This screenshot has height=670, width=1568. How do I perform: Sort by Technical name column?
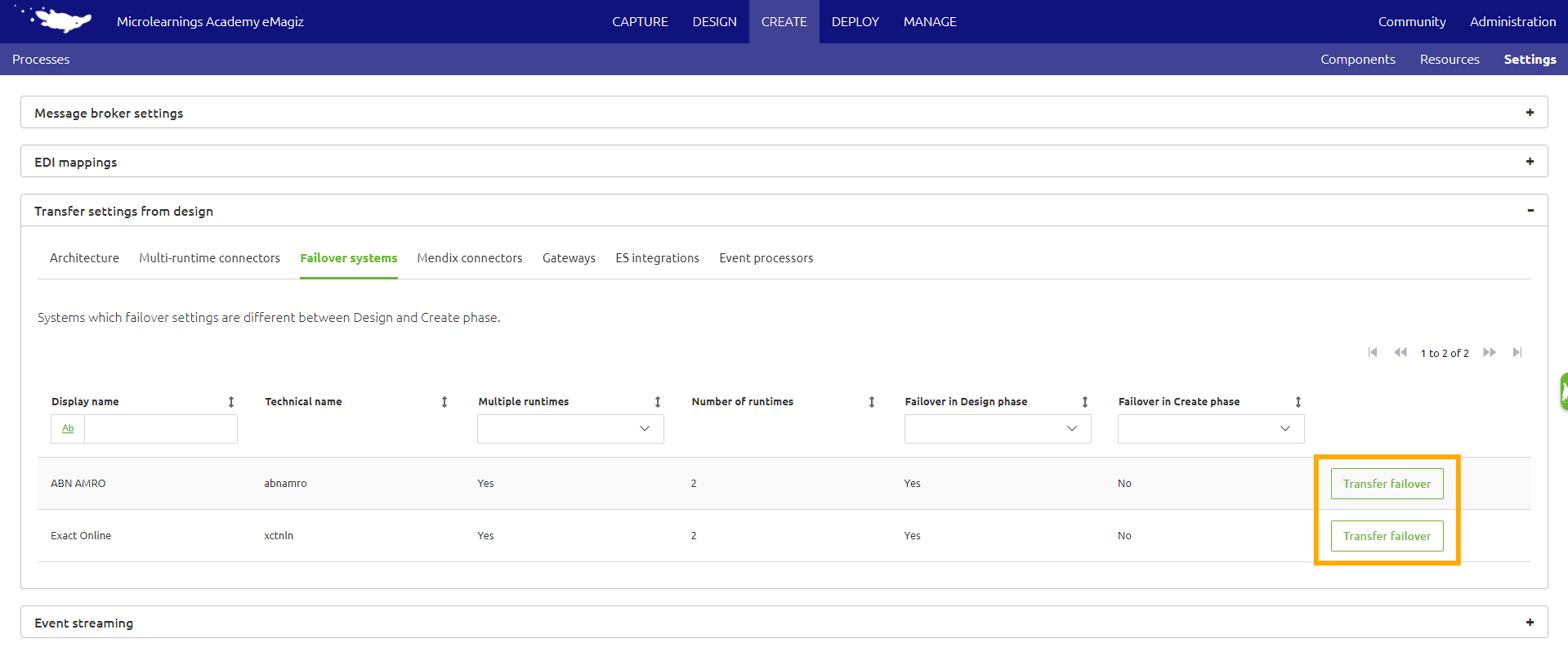[x=444, y=402]
